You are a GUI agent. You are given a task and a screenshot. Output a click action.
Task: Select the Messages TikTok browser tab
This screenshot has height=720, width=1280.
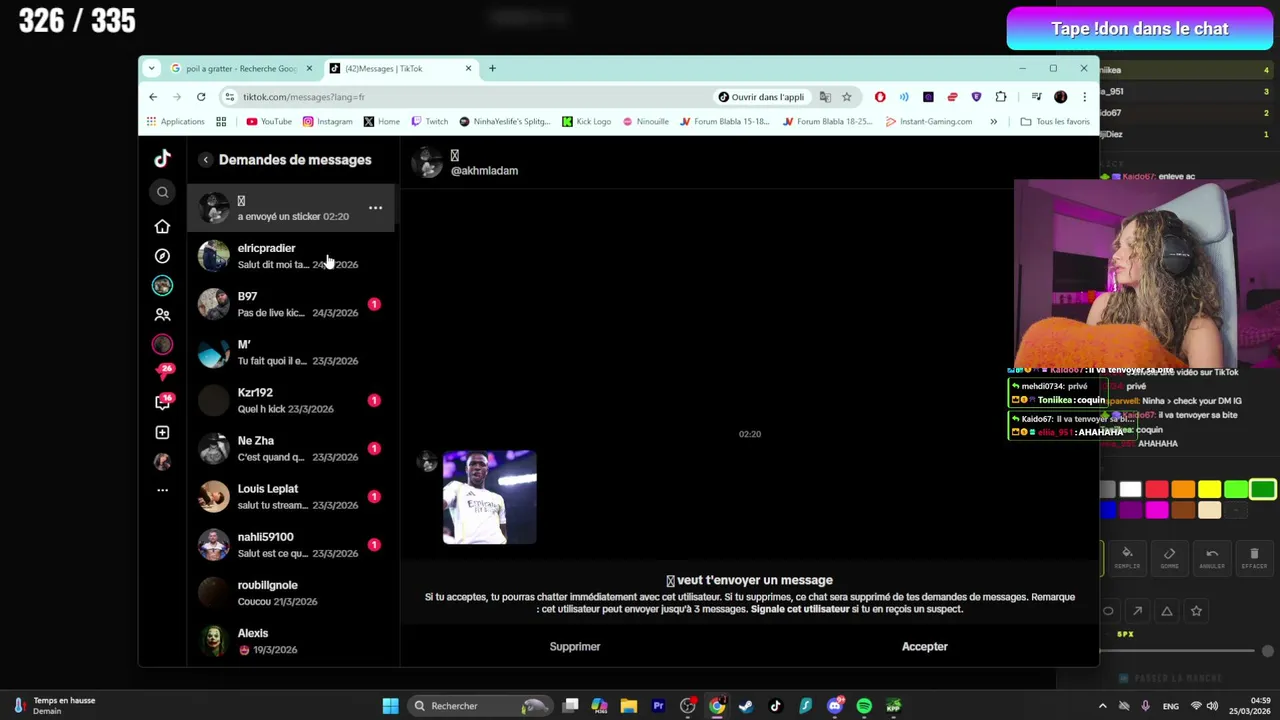point(400,68)
